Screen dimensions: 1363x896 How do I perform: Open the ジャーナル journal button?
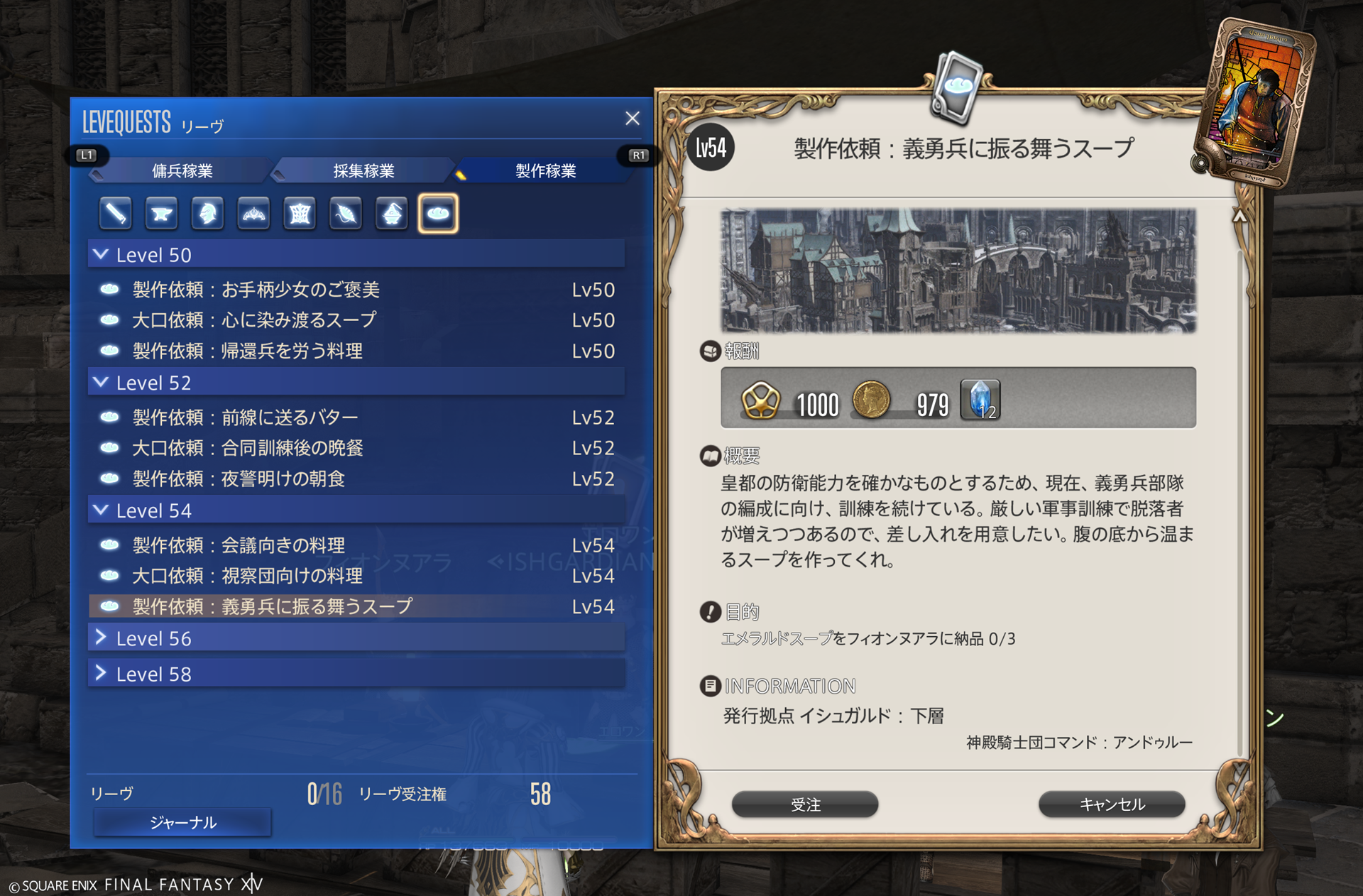182,822
